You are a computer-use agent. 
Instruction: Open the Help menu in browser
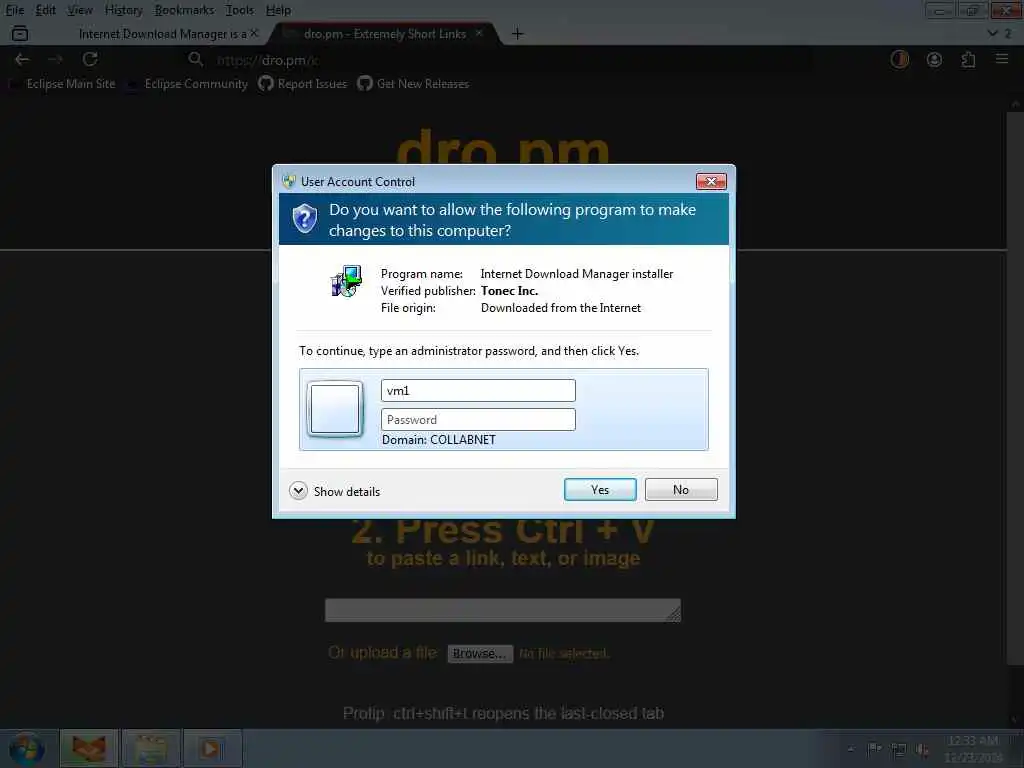tap(278, 10)
